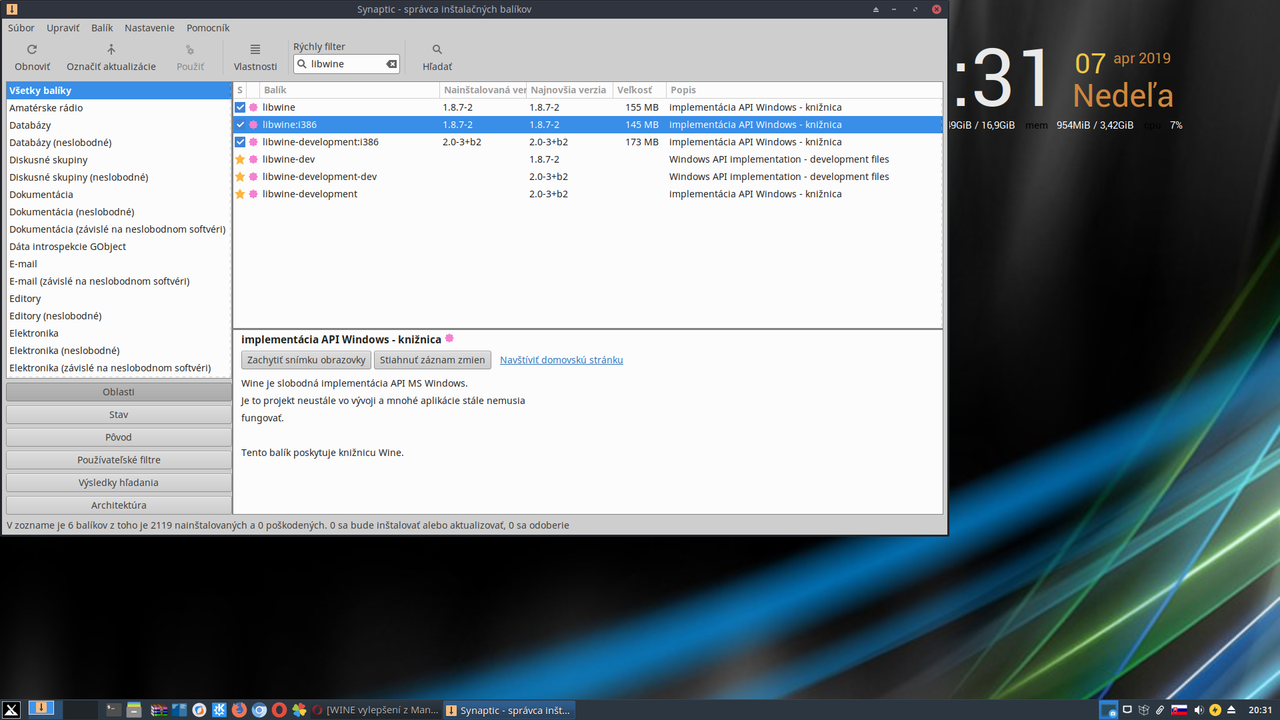Select the Architektúra filter button
Image resolution: width=1280 pixels, height=720 pixels.
[119, 505]
